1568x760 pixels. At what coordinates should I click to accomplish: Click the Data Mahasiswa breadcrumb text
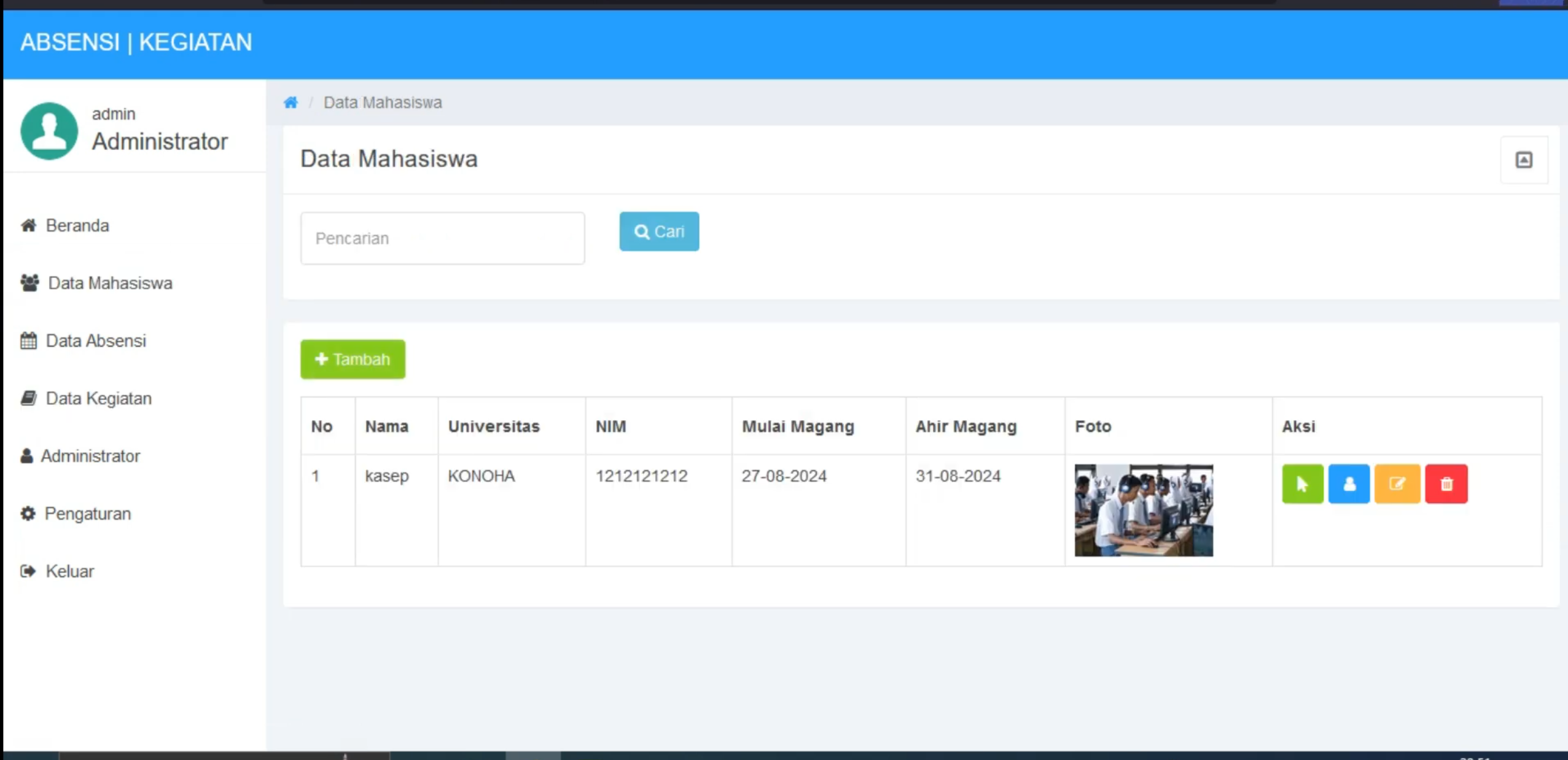(383, 103)
